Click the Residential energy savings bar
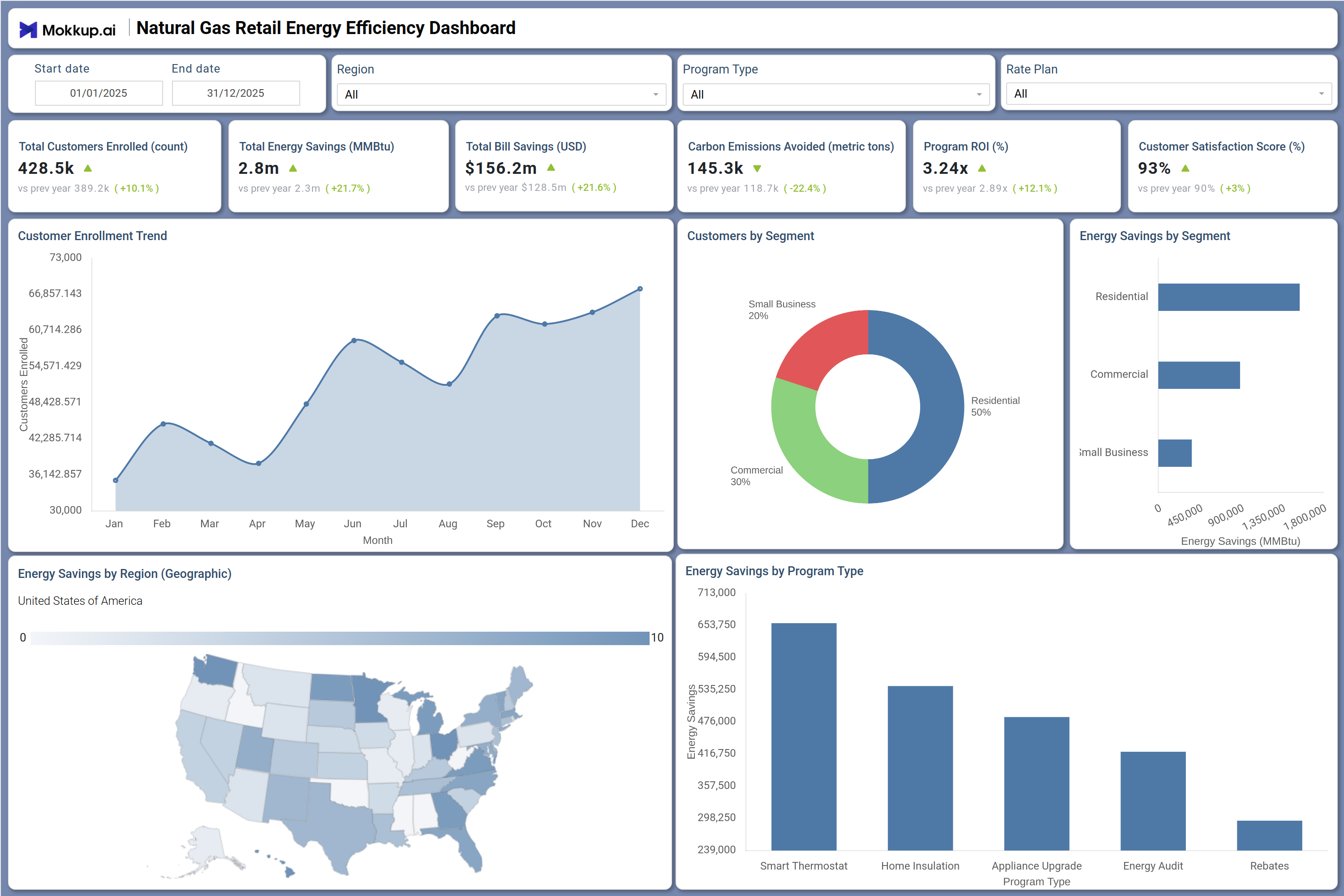The height and width of the screenshot is (896, 1344). click(1228, 297)
